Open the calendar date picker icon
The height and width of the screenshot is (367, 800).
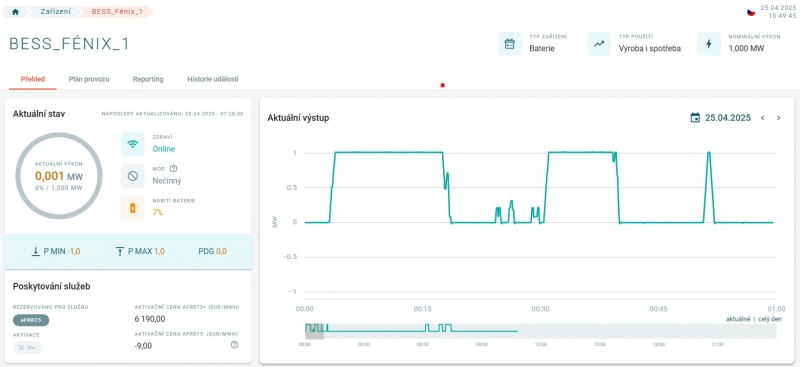point(695,118)
